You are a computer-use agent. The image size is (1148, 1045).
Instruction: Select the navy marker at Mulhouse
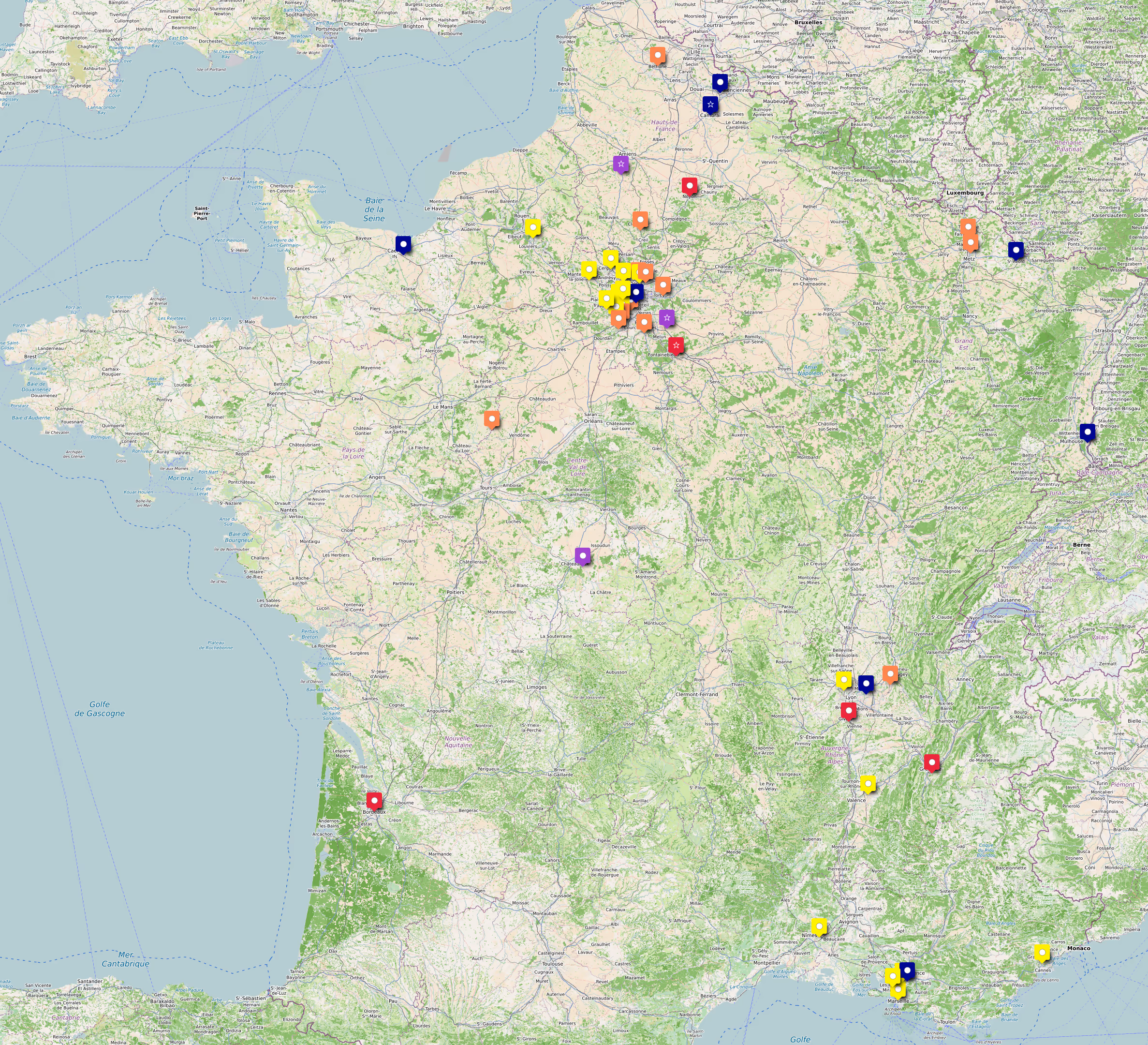point(1087,432)
